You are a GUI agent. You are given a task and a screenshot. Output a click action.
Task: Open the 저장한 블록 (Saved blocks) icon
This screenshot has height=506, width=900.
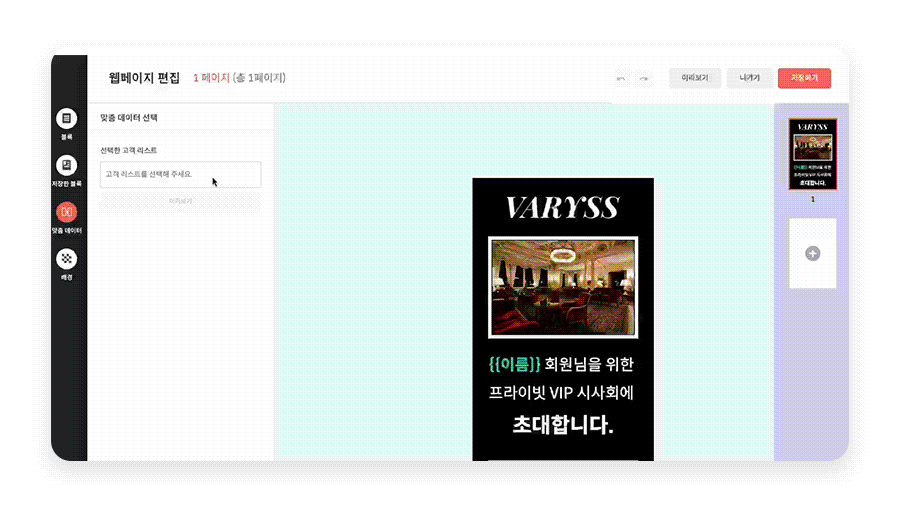coord(67,165)
